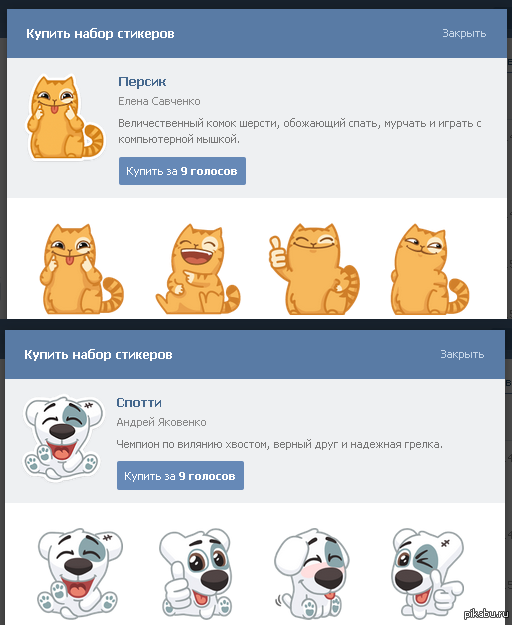Buy Персик pack for 9 голосов
Screen dimensions: 514x625
[182, 171]
